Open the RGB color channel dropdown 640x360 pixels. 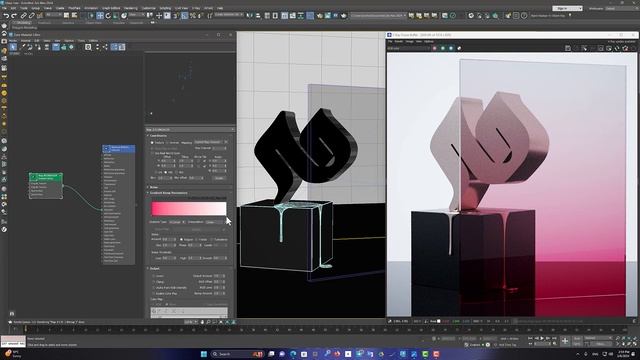tap(408, 48)
